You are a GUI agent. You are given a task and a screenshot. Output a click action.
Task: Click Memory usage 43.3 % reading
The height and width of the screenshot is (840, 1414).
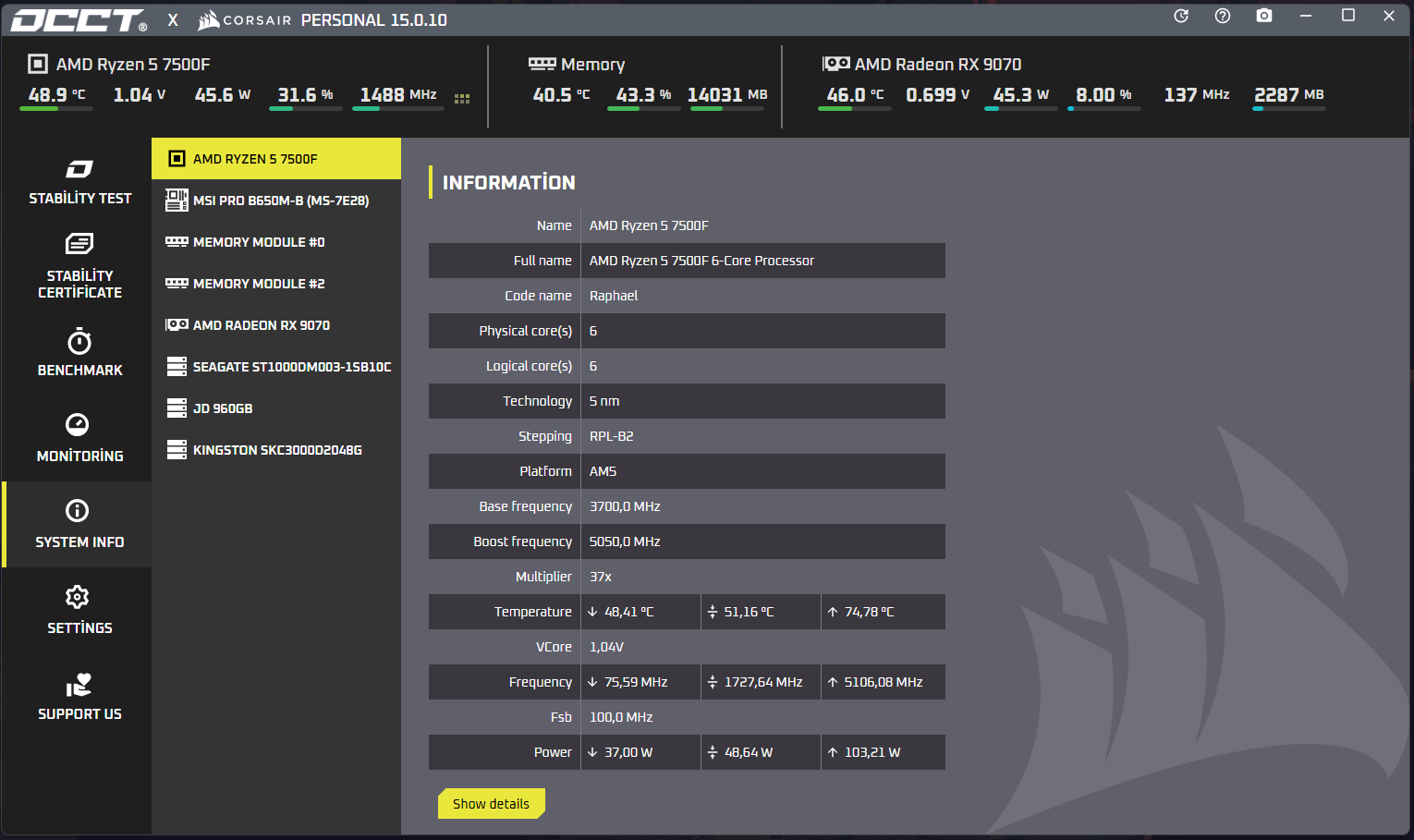[643, 95]
